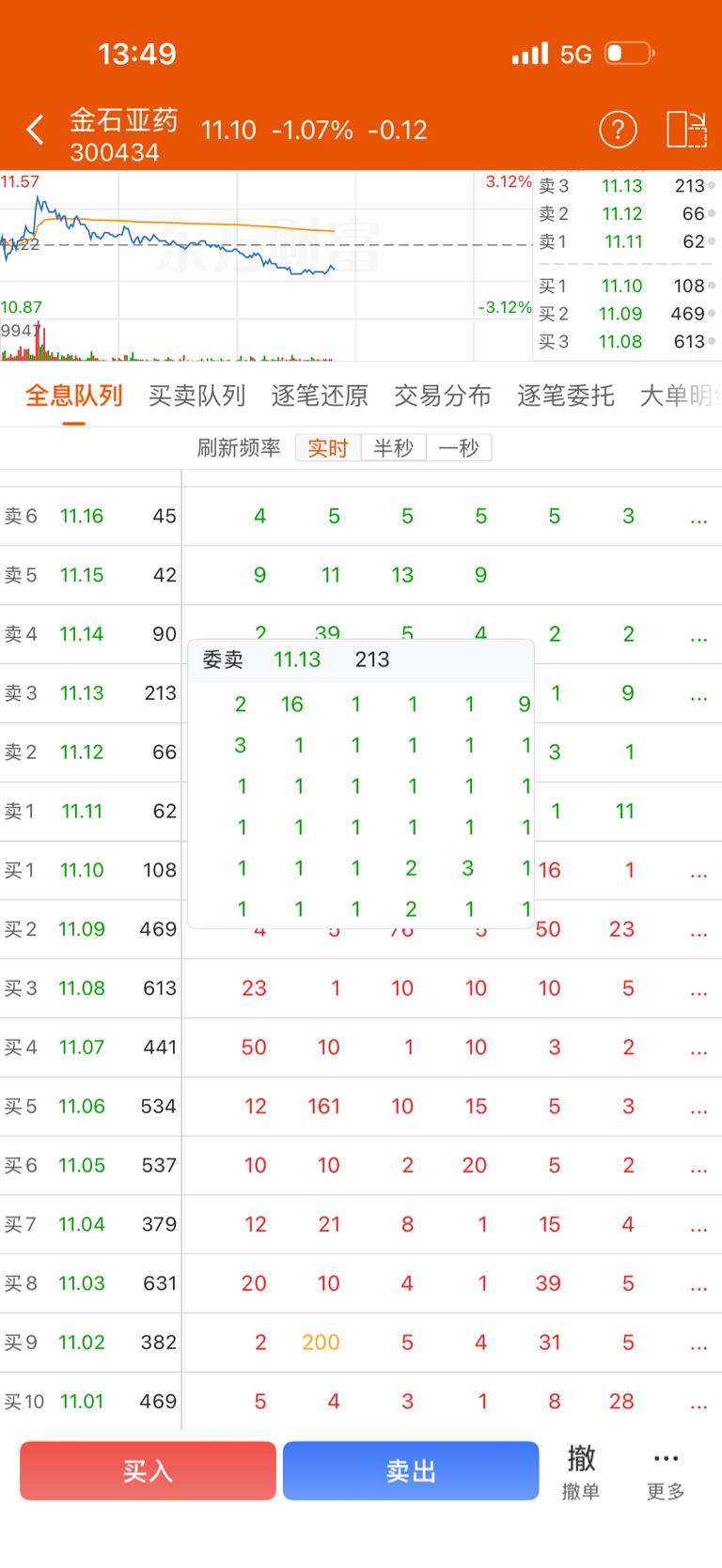
Task: Select 卖6 price 11.16 in queue list
Action: (x=82, y=516)
